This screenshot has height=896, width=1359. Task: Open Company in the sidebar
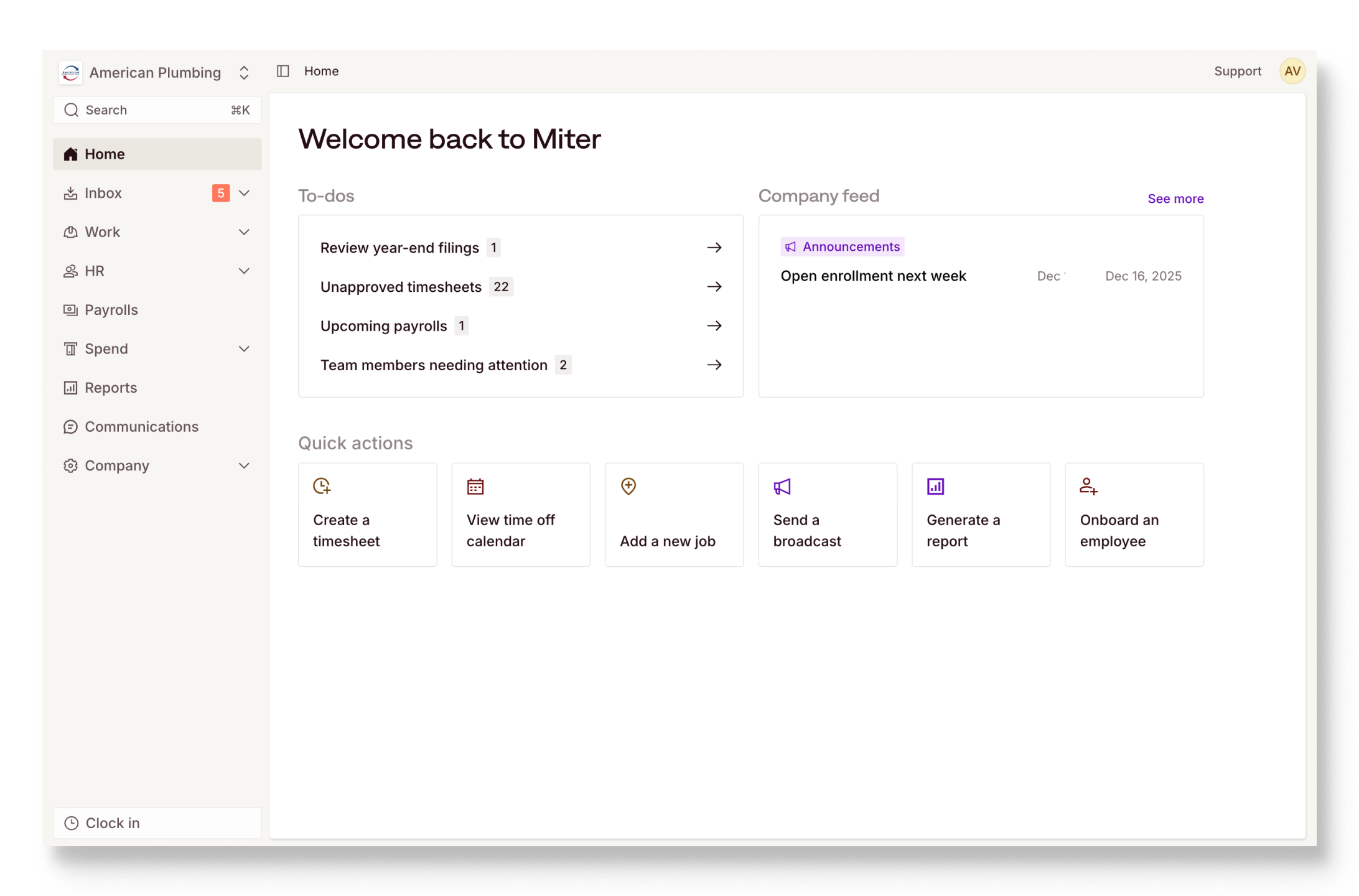(x=157, y=466)
